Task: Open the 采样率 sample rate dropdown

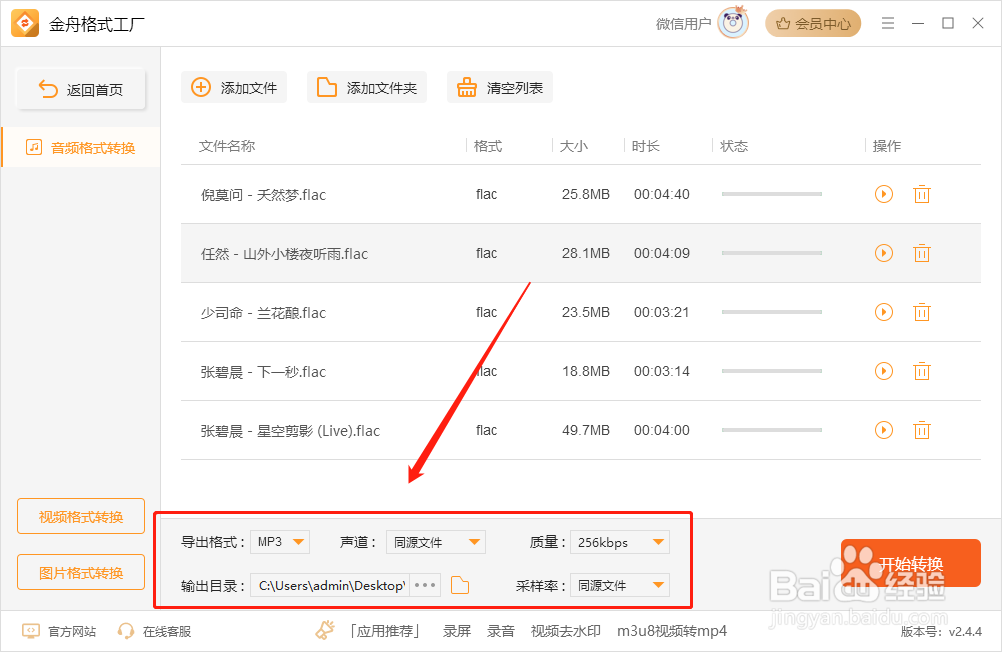Action: pos(619,585)
